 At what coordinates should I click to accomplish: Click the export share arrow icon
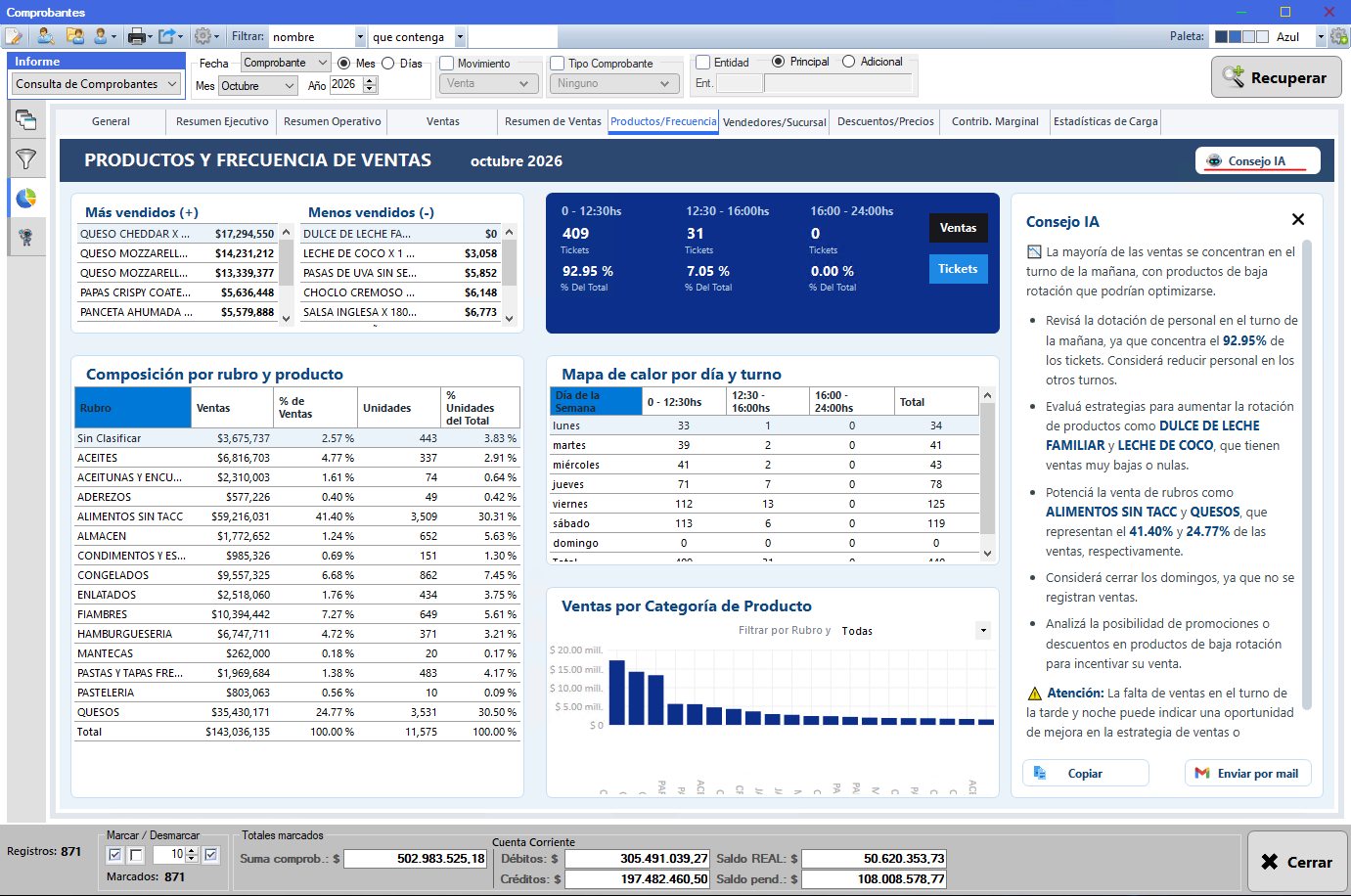tap(167, 37)
